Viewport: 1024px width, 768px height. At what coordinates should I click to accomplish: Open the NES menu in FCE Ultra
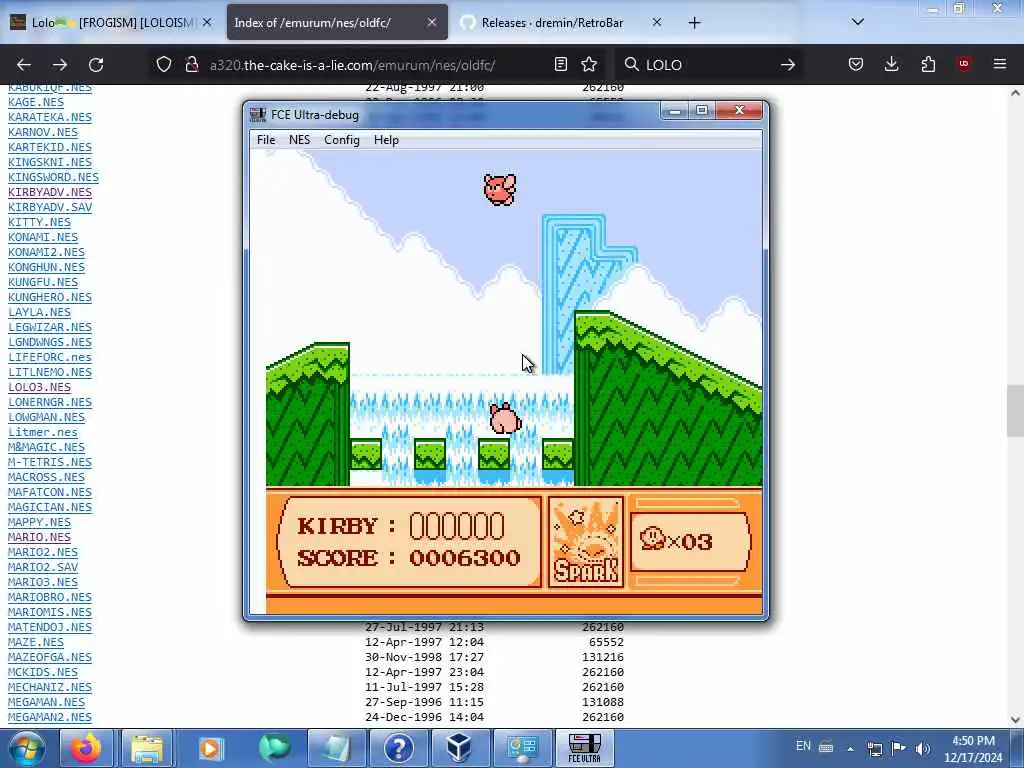[299, 140]
